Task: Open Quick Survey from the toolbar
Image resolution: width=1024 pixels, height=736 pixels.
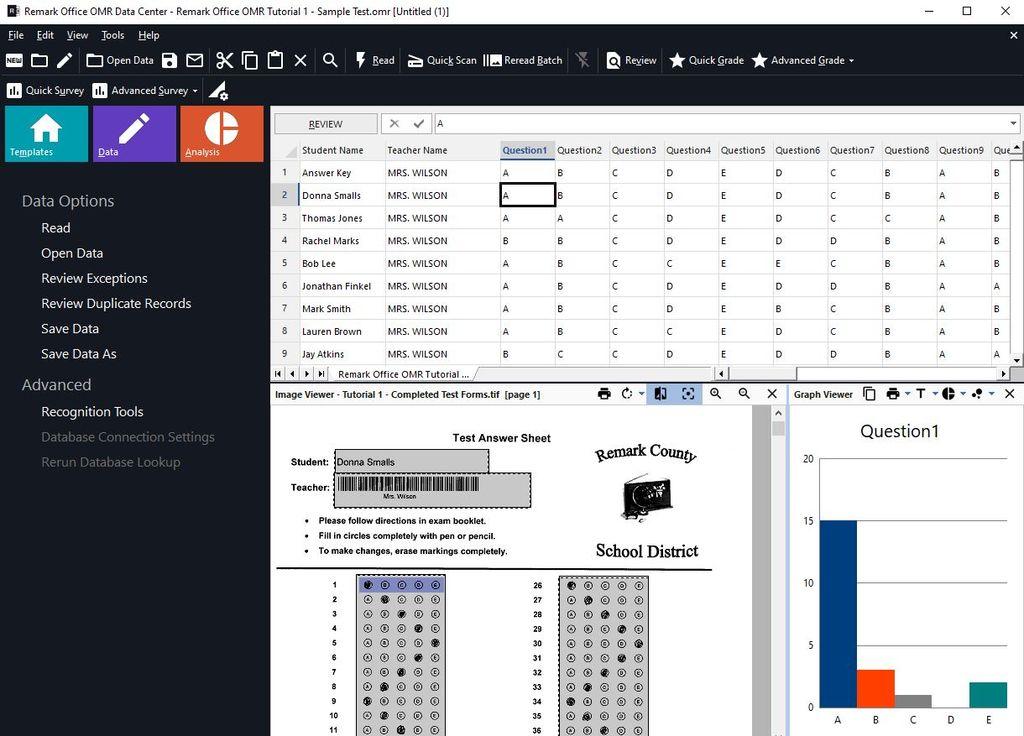Action: point(46,91)
